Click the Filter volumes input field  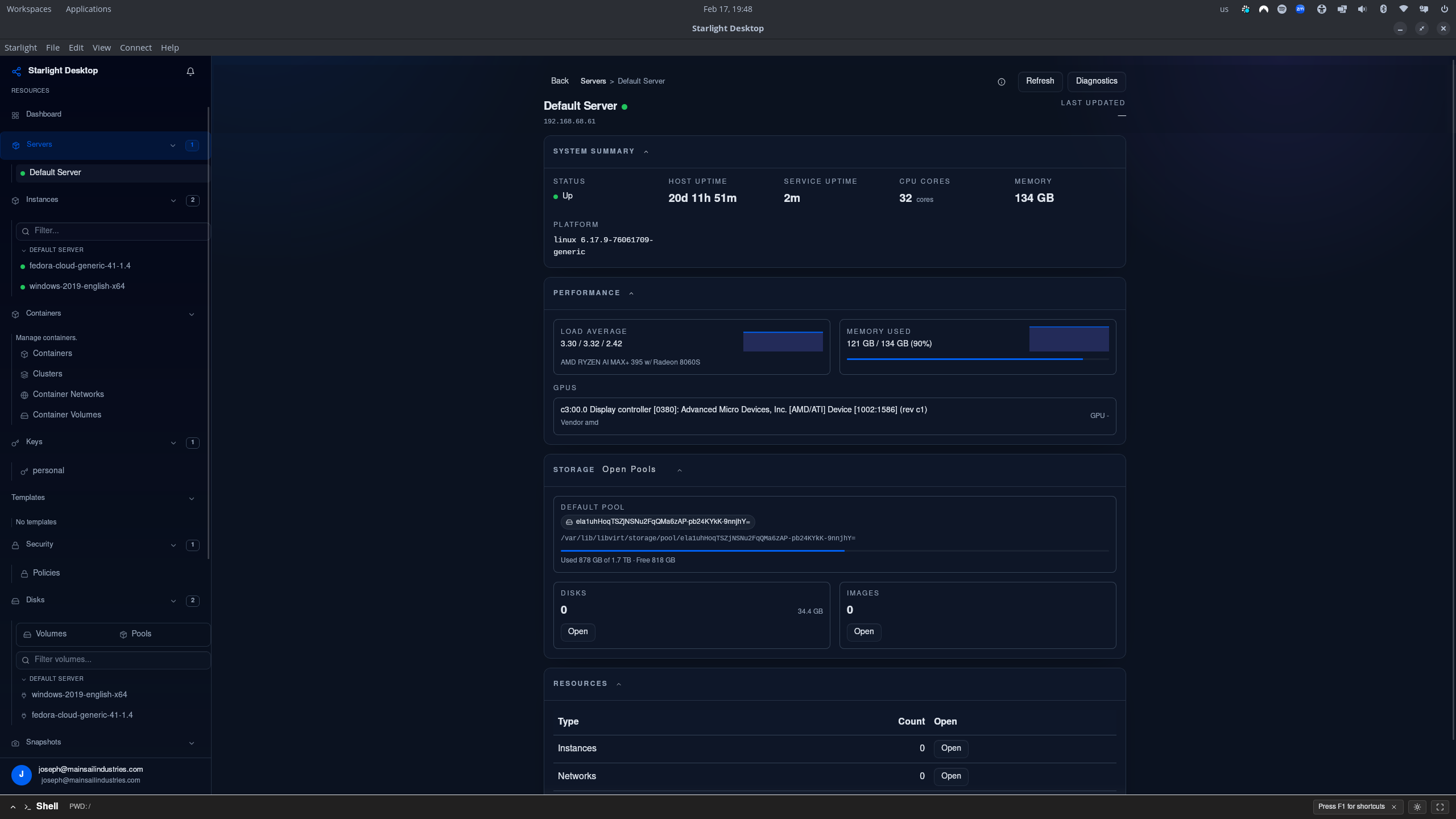(x=114, y=660)
